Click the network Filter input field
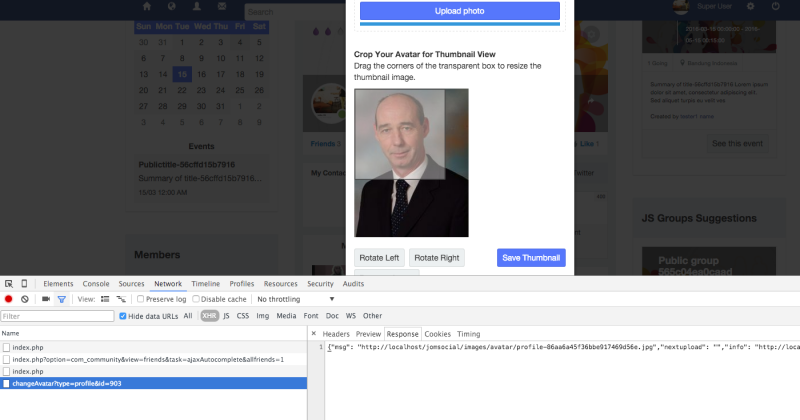Viewport: 800px width, 420px height. click(57, 316)
